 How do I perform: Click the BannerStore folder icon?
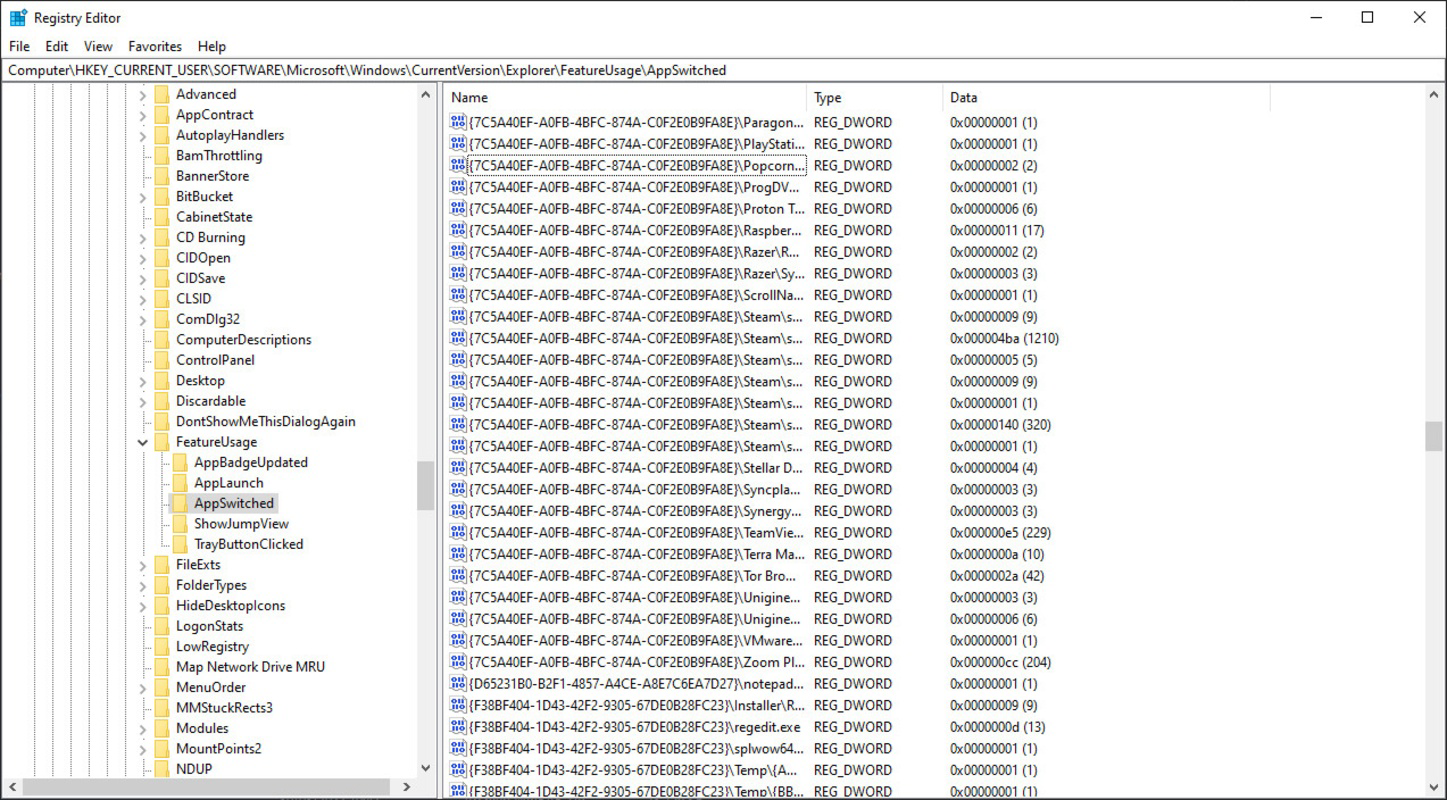pyautogui.click(x=161, y=176)
